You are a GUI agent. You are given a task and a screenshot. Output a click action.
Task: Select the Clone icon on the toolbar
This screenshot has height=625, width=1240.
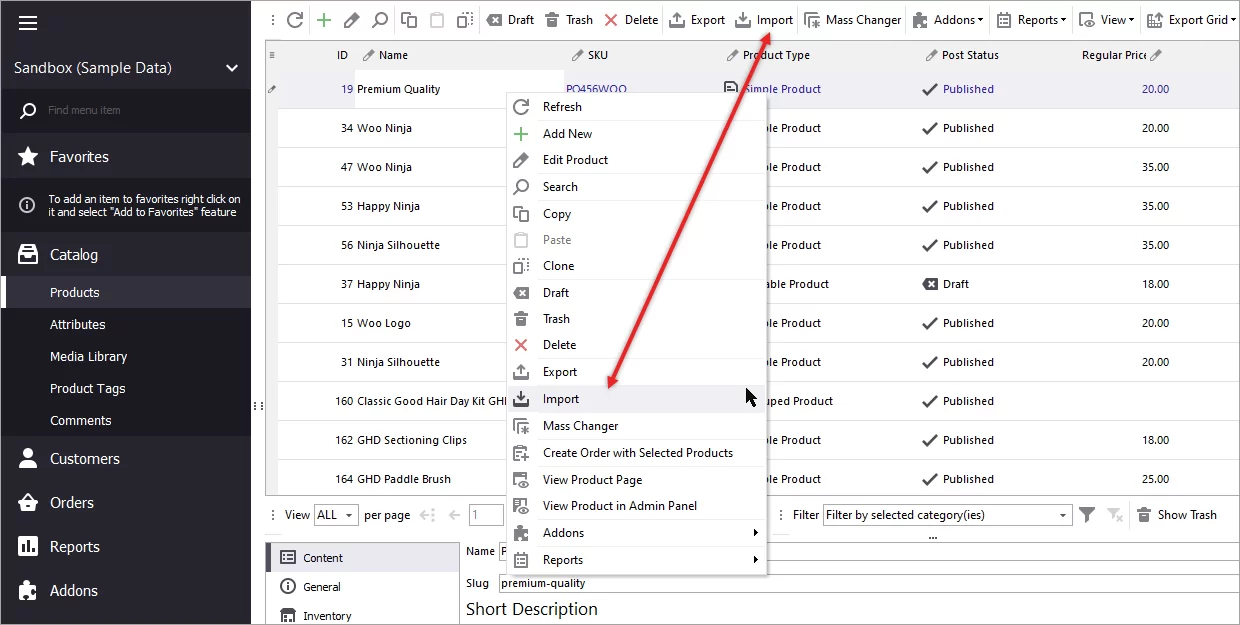[x=462, y=19]
